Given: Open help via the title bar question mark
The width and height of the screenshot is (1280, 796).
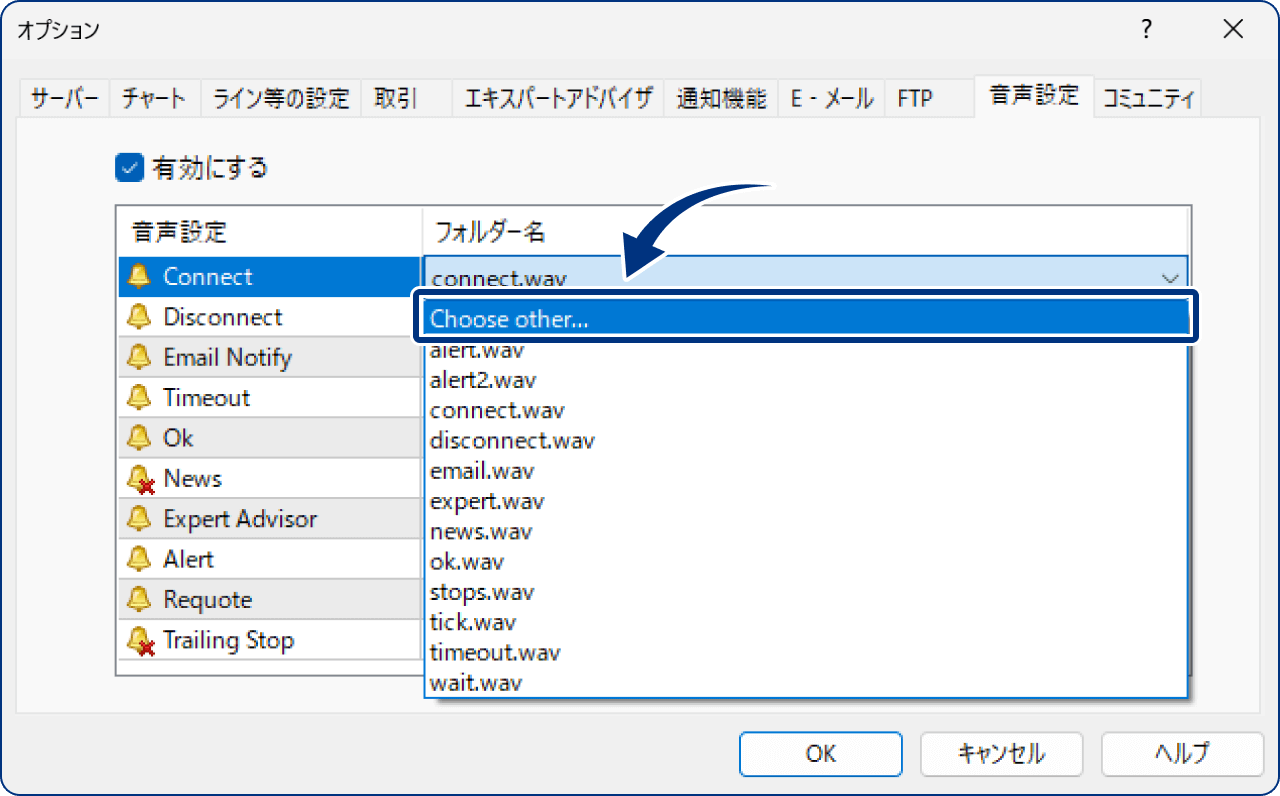Looking at the screenshot, I should 1146,30.
